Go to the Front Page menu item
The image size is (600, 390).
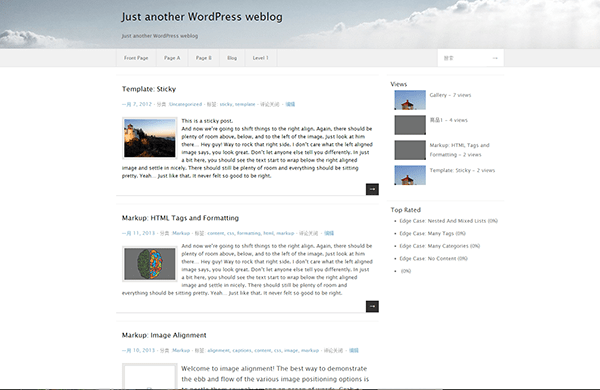click(x=136, y=58)
